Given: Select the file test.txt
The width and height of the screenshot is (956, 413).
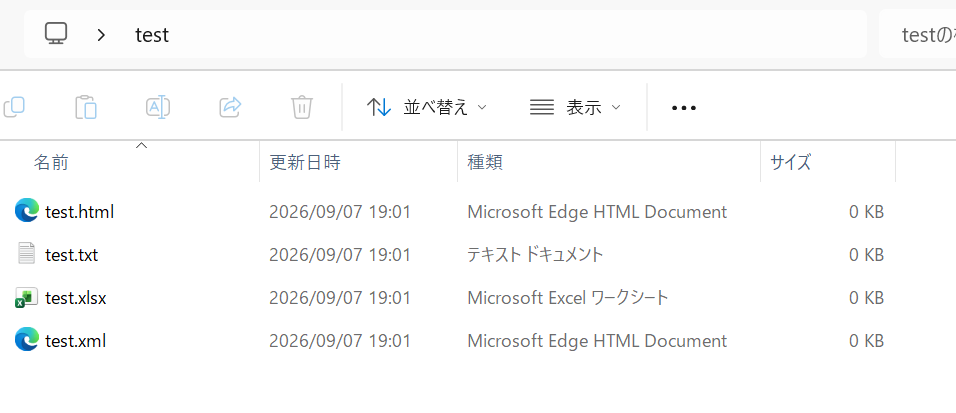Looking at the screenshot, I should (x=71, y=254).
